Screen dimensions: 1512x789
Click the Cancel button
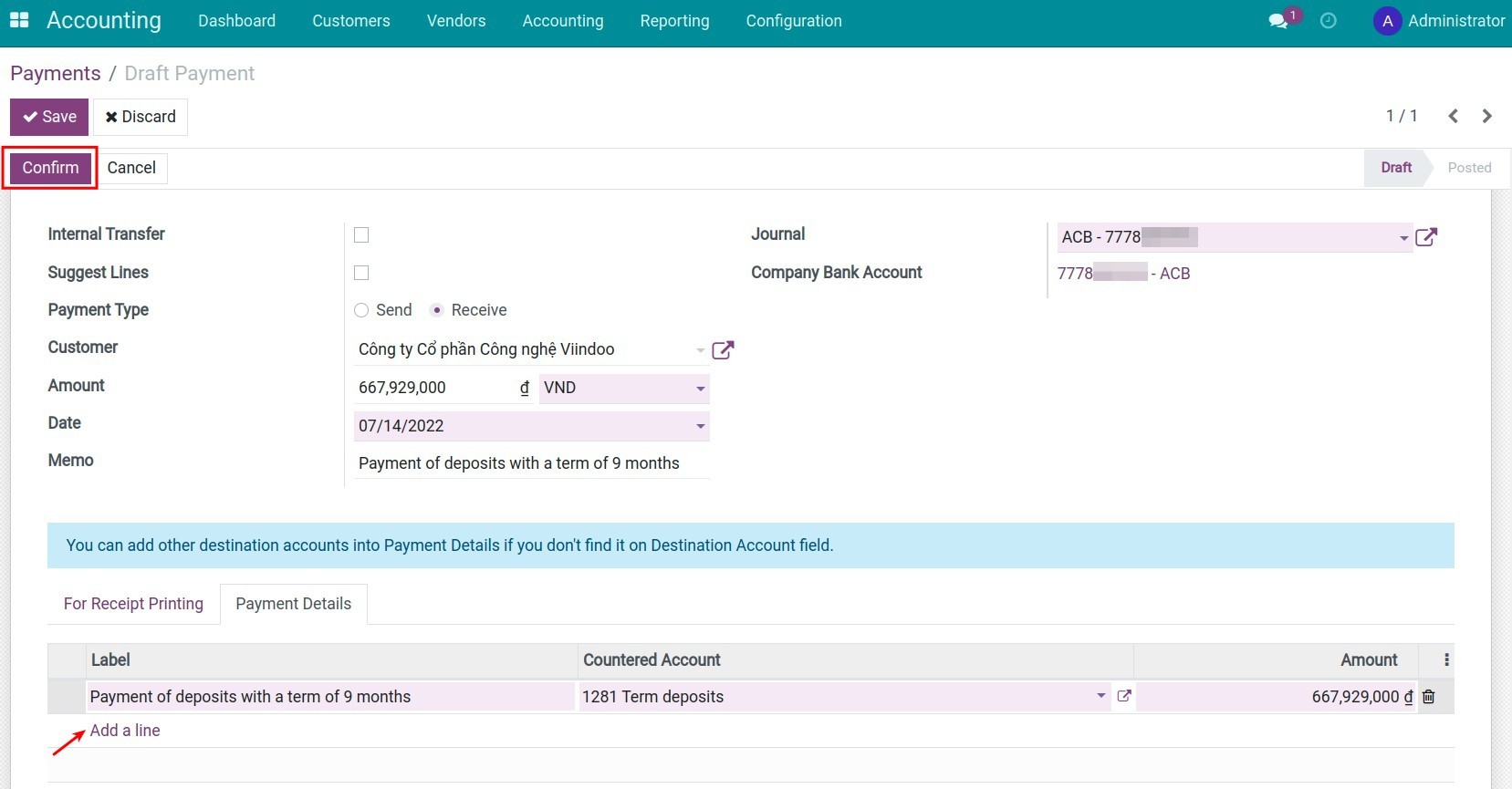[131, 168]
